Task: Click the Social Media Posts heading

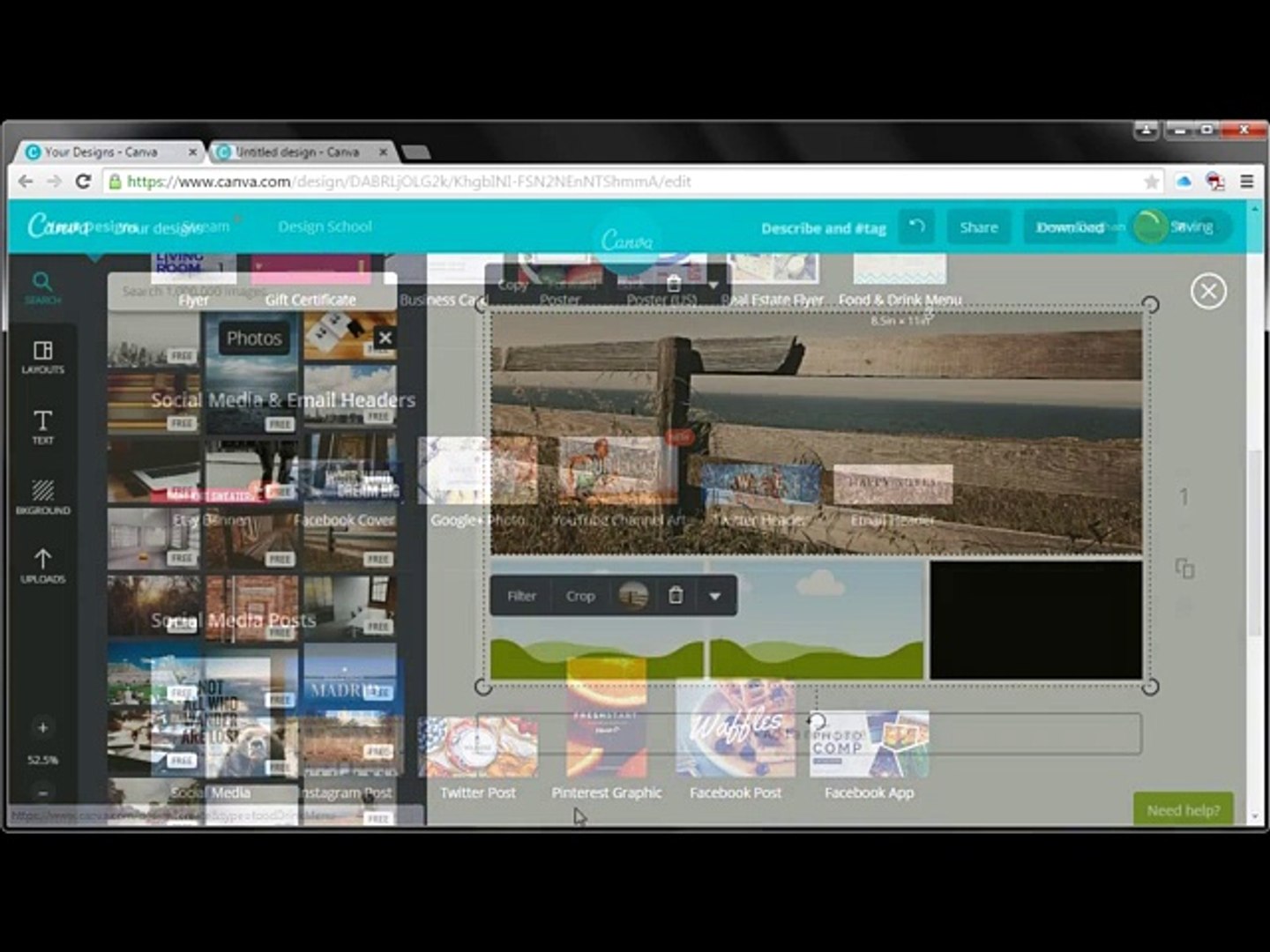Action: [233, 620]
